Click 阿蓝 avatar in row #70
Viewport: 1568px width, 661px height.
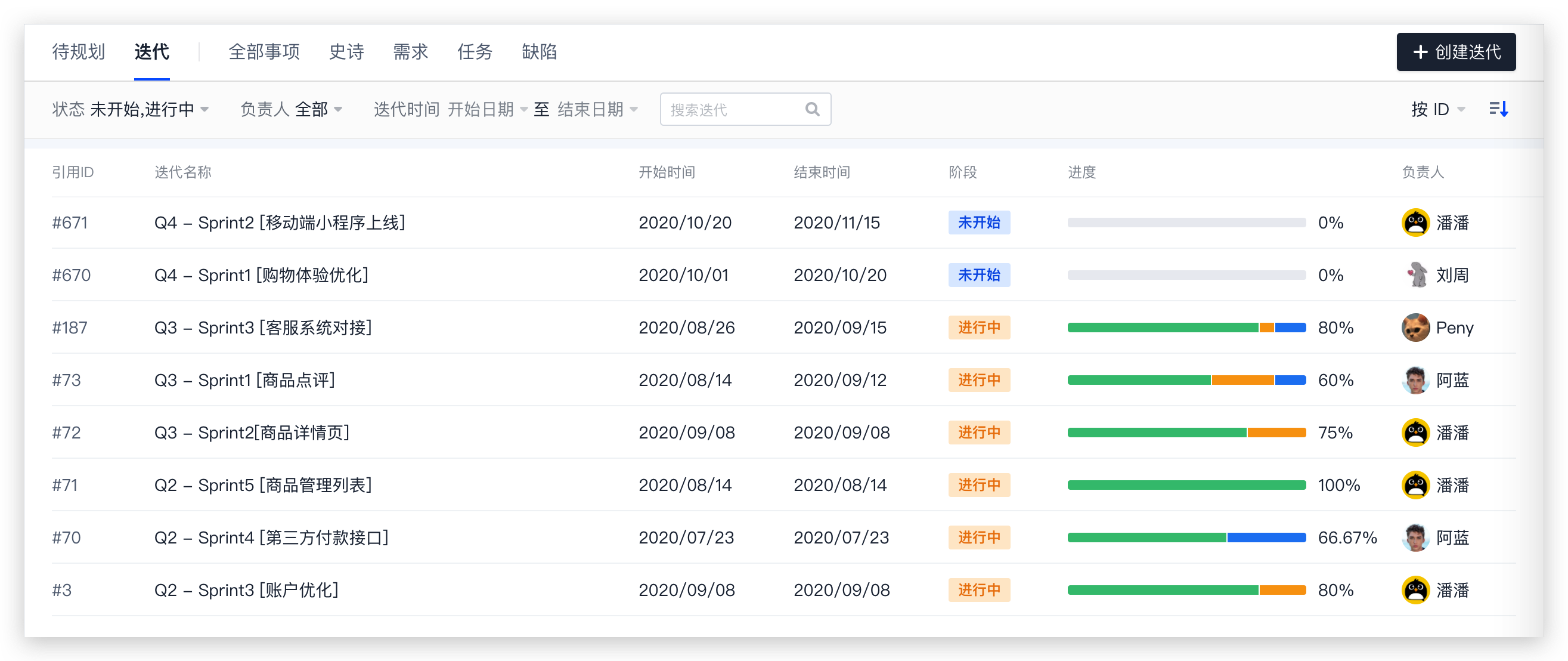(1415, 538)
